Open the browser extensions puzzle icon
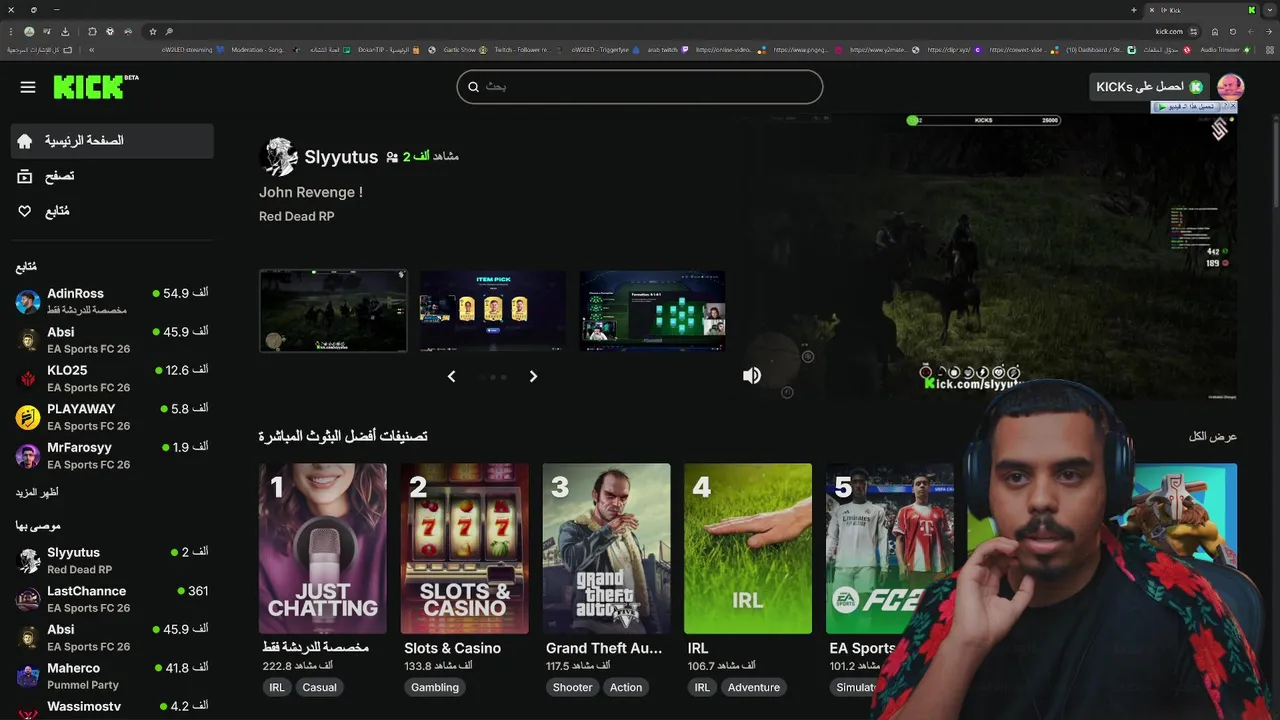 92,31
